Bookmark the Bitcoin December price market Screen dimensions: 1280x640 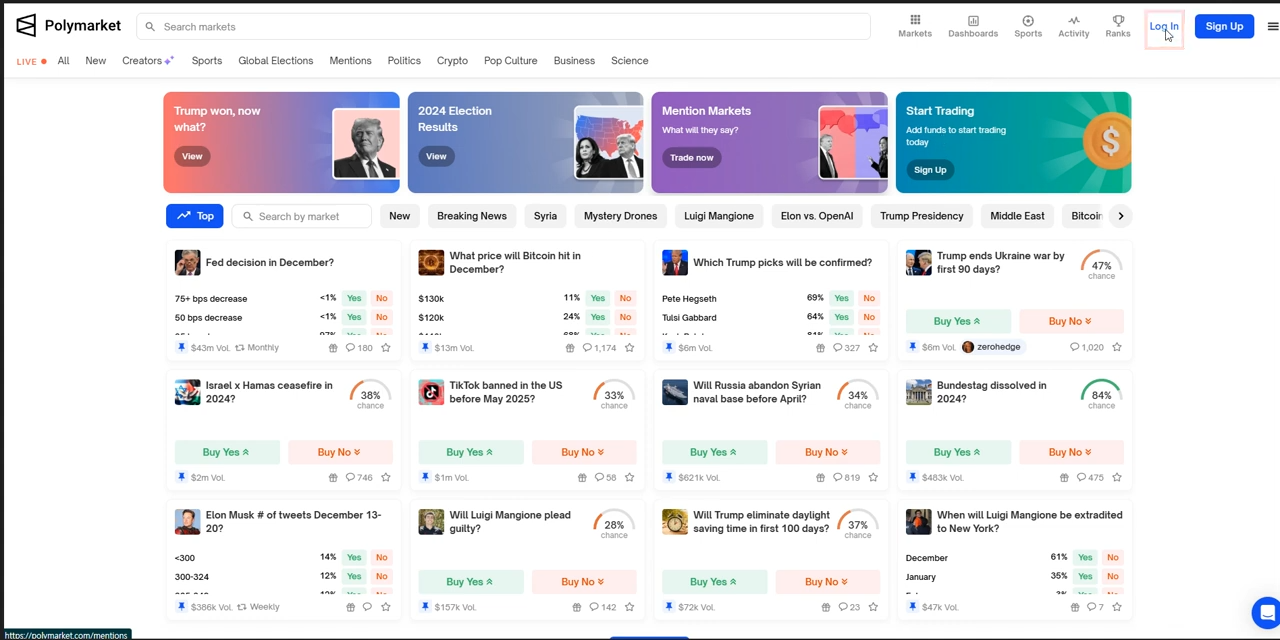(x=630, y=348)
